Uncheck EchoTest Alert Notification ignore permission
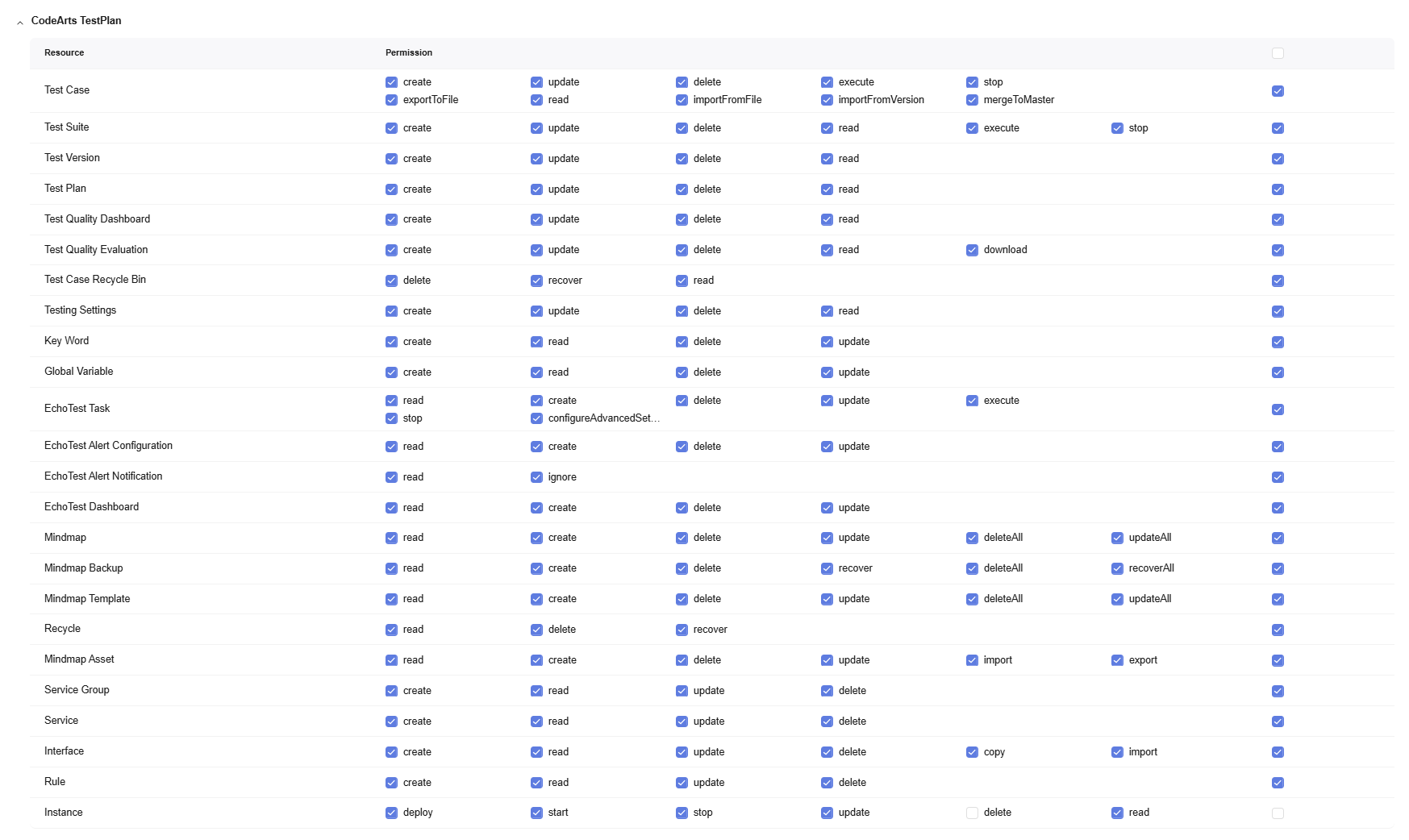1409x840 pixels. pyautogui.click(x=536, y=477)
